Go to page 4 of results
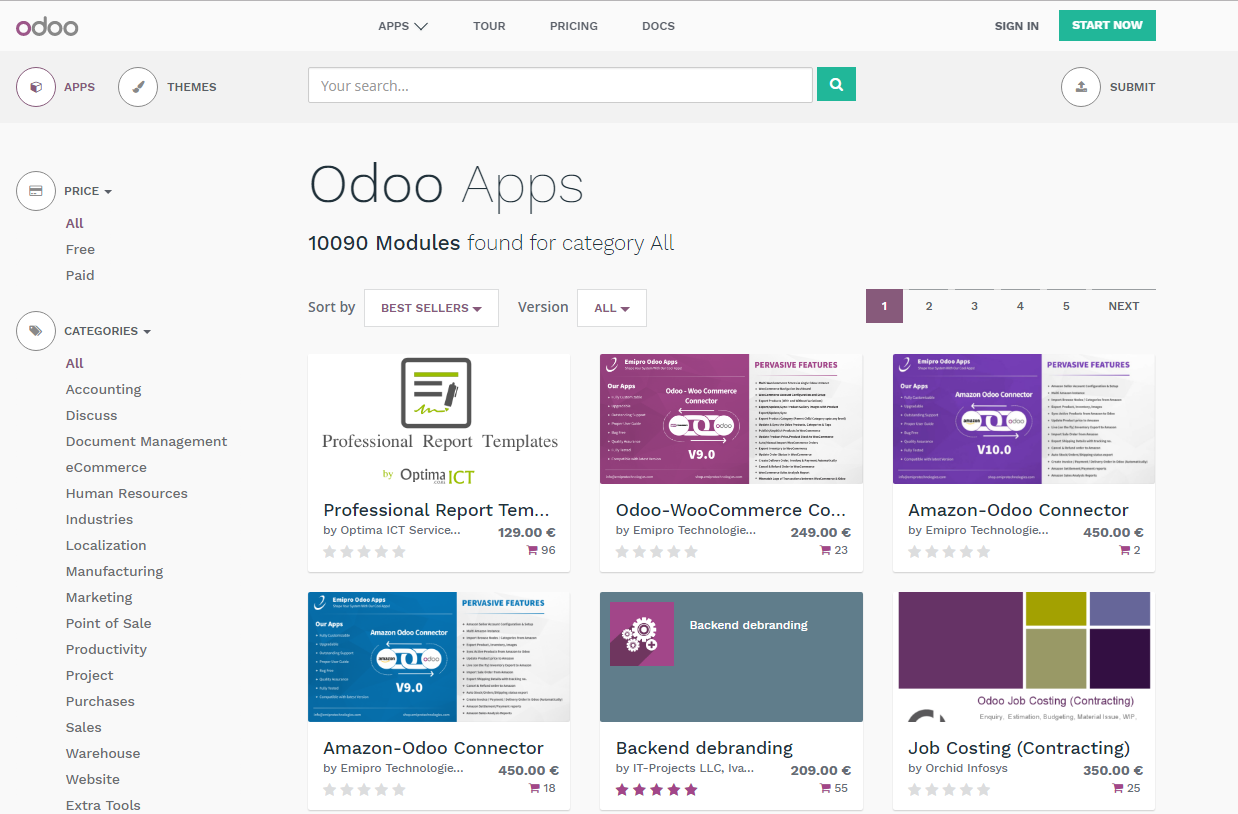1238x814 pixels. (x=1020, y=306)
